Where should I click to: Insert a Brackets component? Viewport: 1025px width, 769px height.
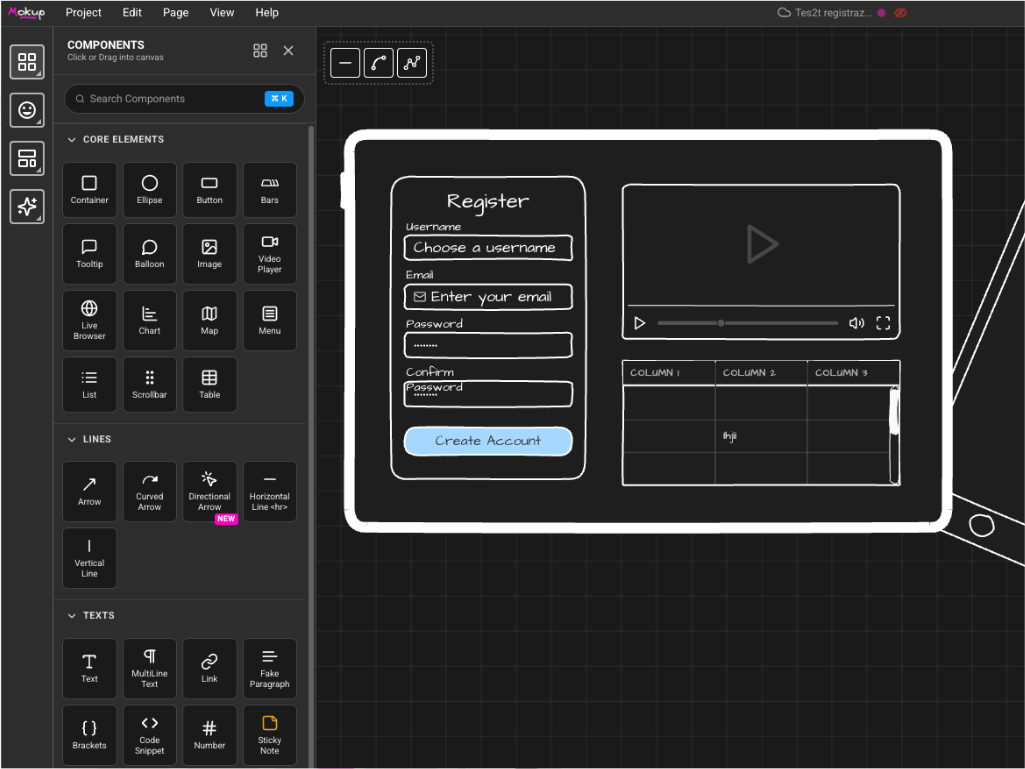click(x=90, y=735)
